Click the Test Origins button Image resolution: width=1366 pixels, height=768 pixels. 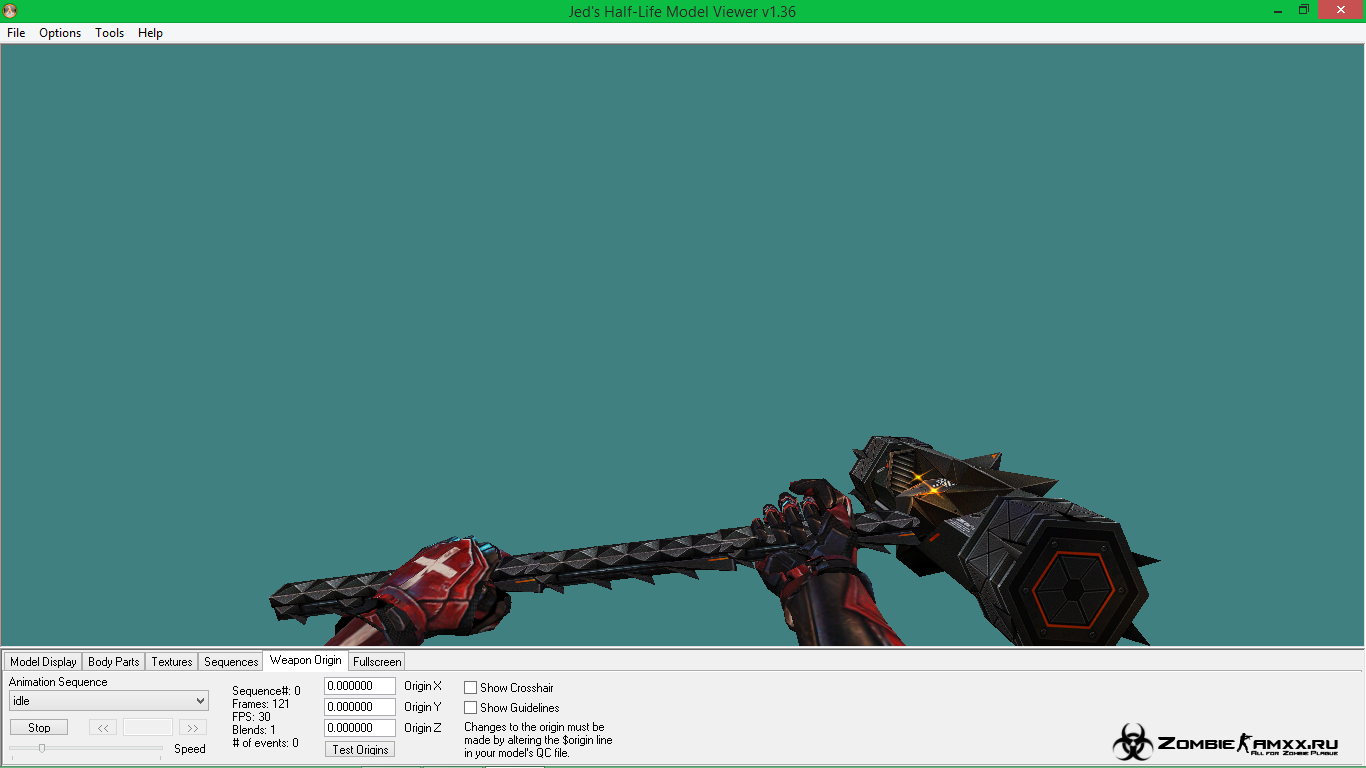[x=360, y=749]
